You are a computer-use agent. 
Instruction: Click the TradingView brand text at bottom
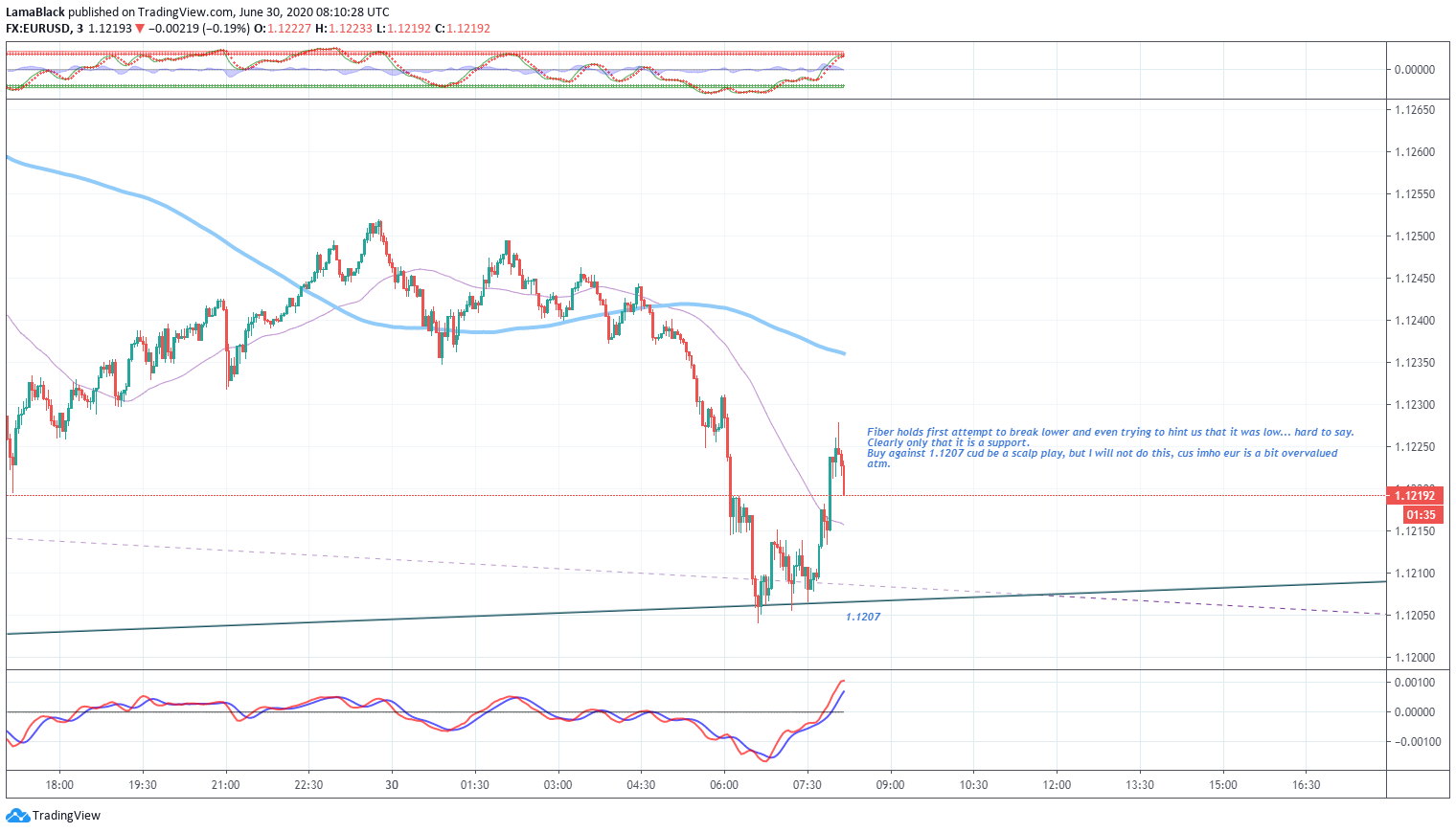coord(66,816)
